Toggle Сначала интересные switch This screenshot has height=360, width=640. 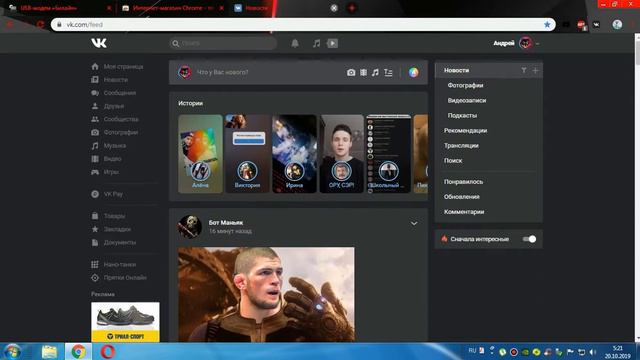click(x=529, y=239)
